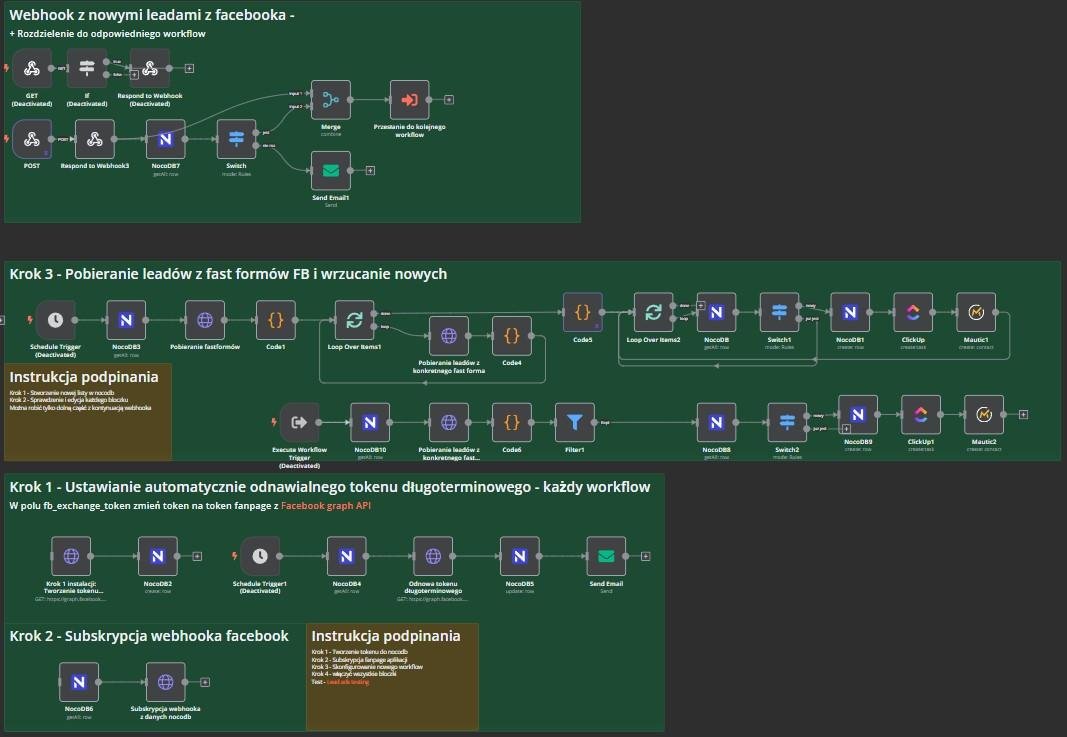
Task: Select the Subskrypcja webhooka z danych nocodb node
Action: [x=165, y=682]
